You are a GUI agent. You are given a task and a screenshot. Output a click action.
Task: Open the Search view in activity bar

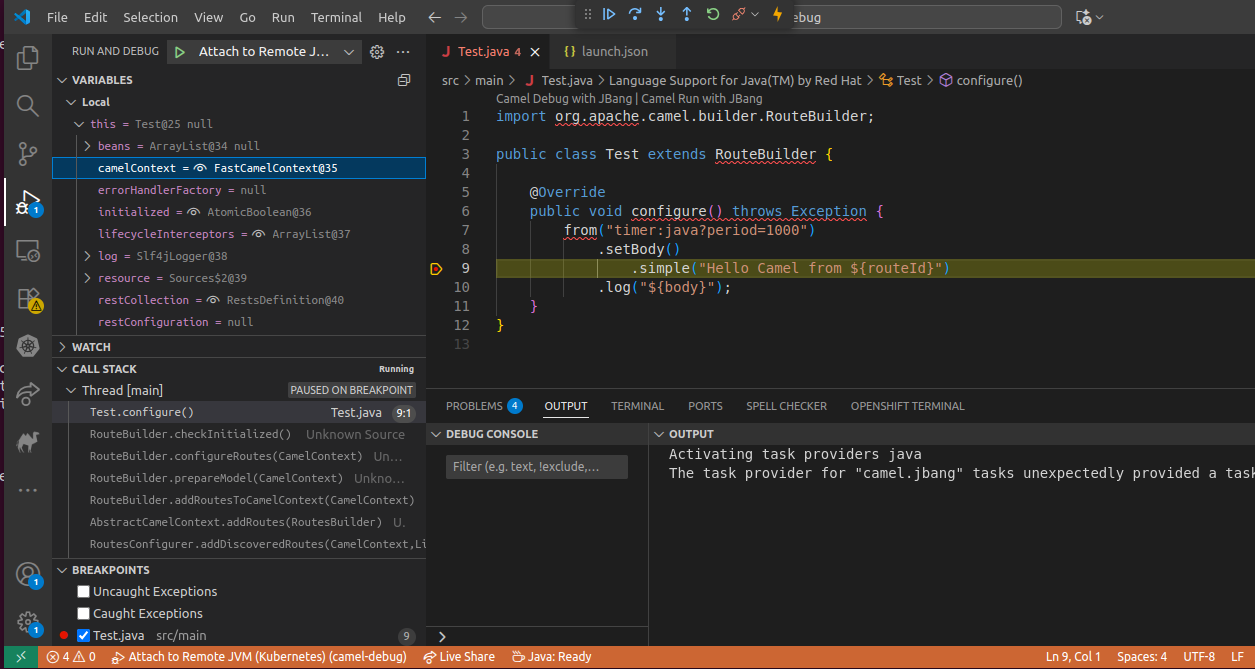coord(27,105)
